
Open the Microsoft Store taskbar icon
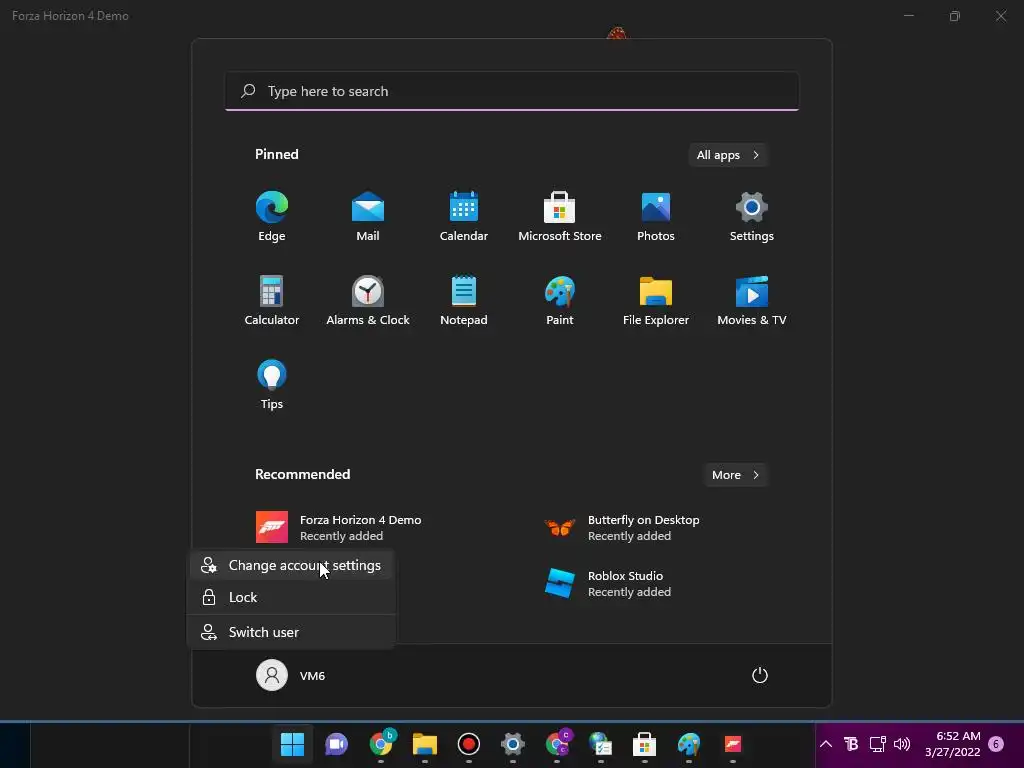coord(645,744)
